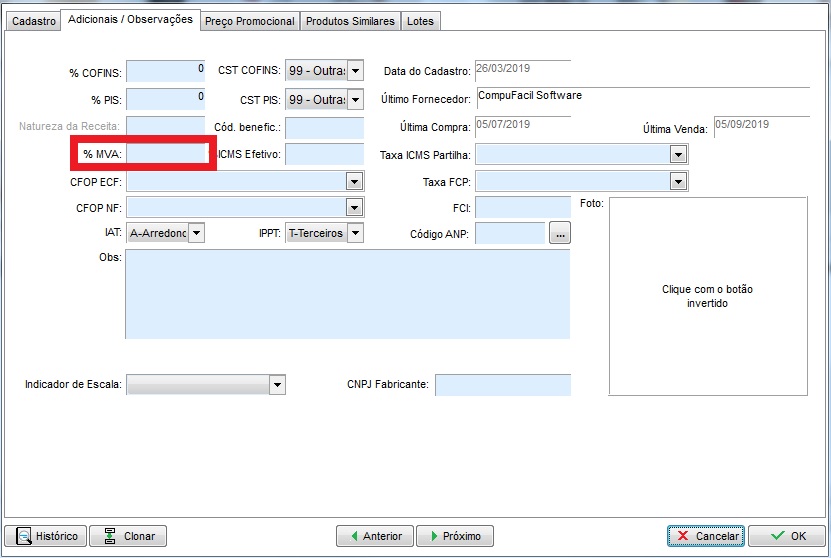The height and width of the screenshot is (558, 831).
Task: Go to previous record with Anterior
Action: point(374,536)
